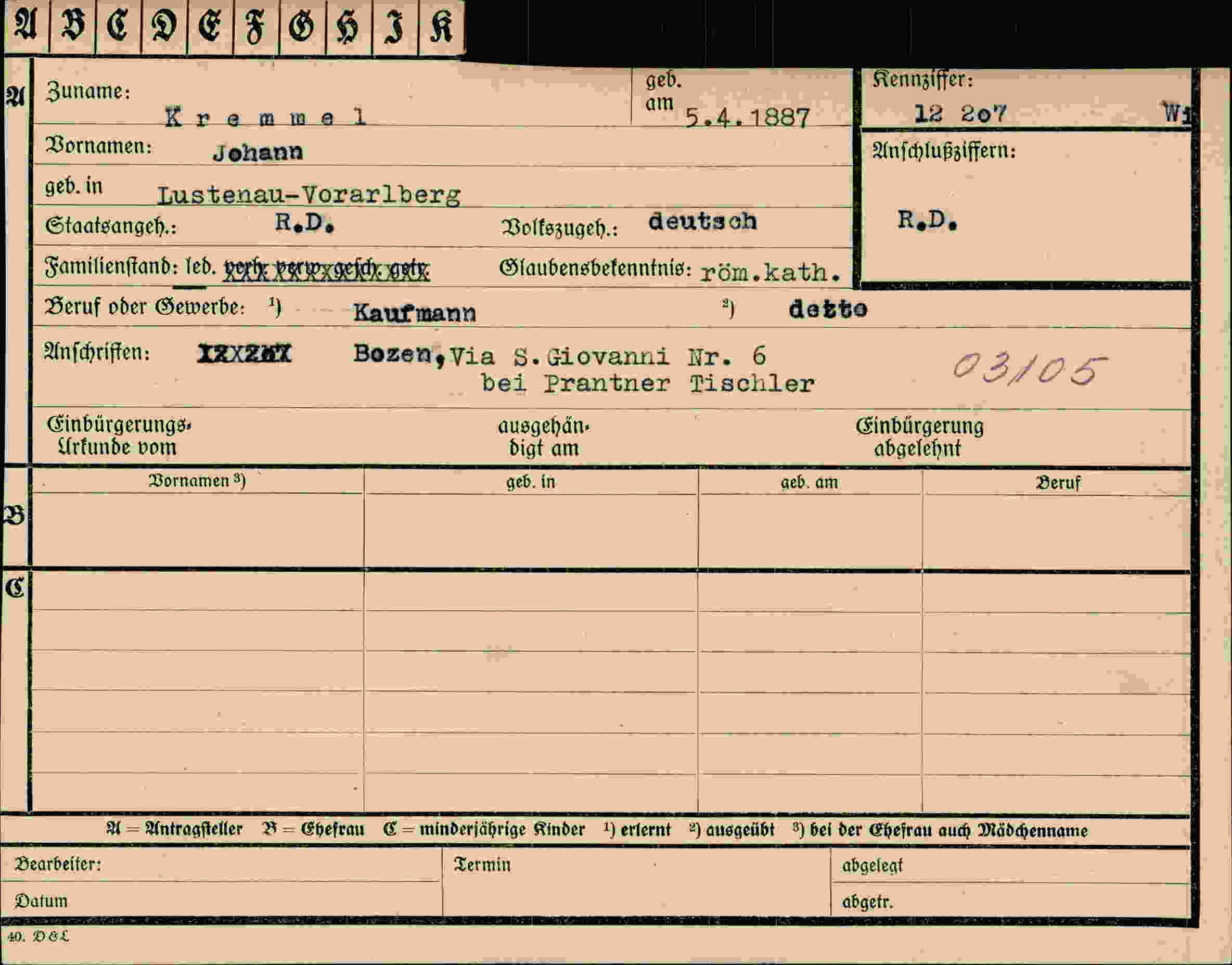Click the religion 'röm.kath.'
Image resolution: width=1232 pixels, height=965 pixels.
771,273
